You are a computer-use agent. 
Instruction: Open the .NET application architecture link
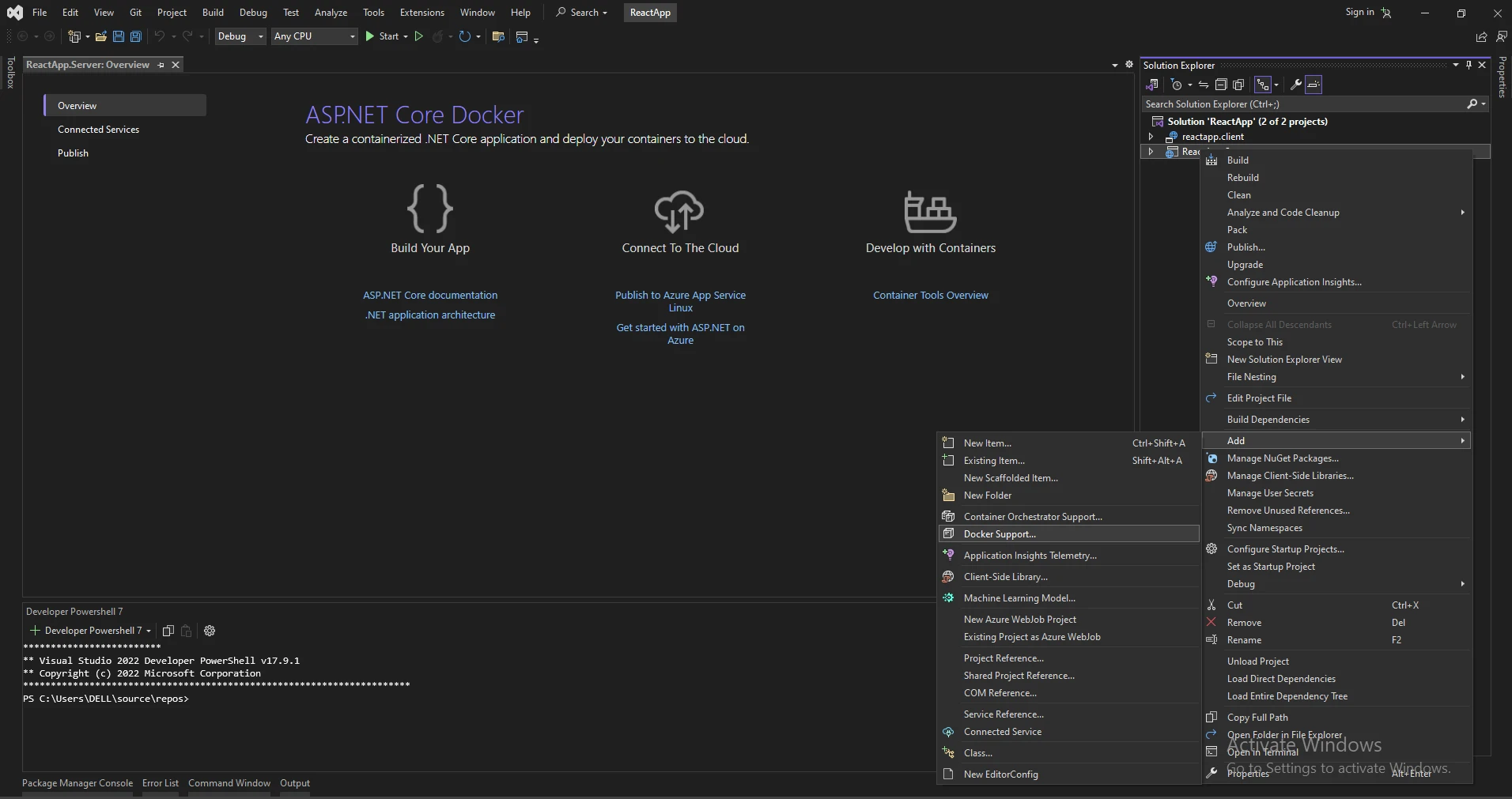tap(430, 315)
